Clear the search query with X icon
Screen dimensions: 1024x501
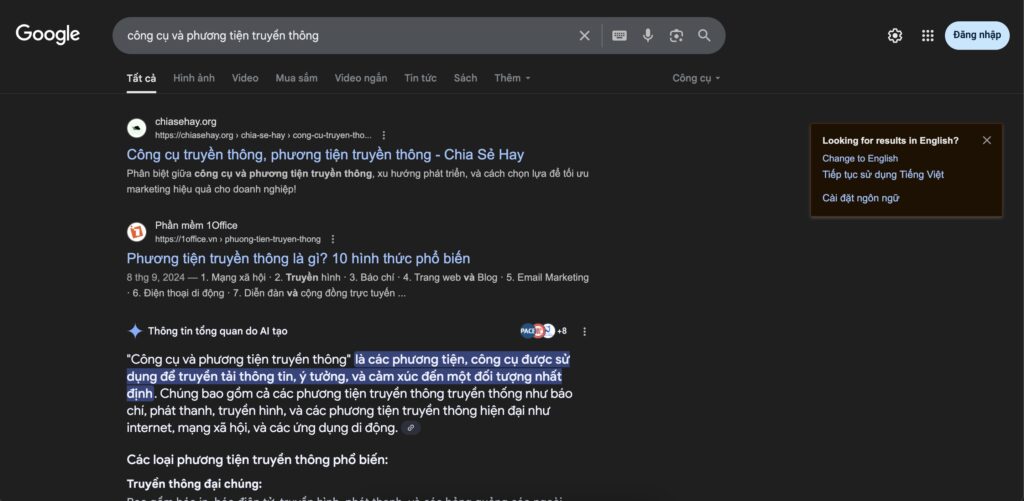(584, 36)
